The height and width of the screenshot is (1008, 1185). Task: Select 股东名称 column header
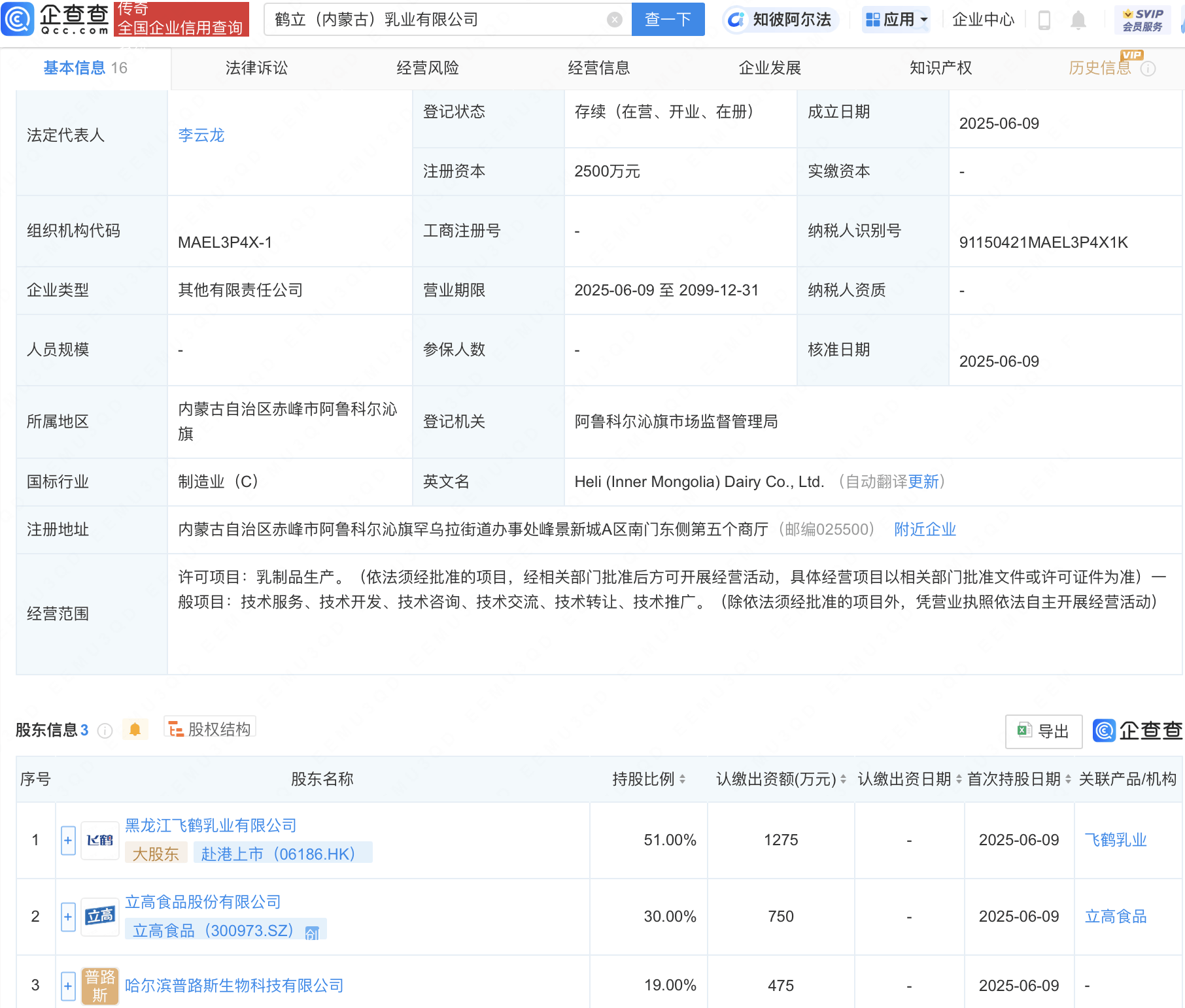pos(322,779)
